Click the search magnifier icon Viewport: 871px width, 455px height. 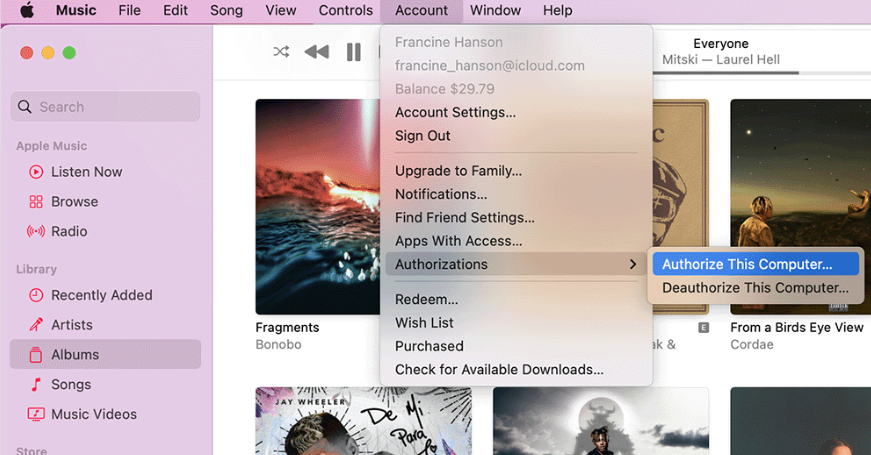pyautogui.click(x=24, y=107)
